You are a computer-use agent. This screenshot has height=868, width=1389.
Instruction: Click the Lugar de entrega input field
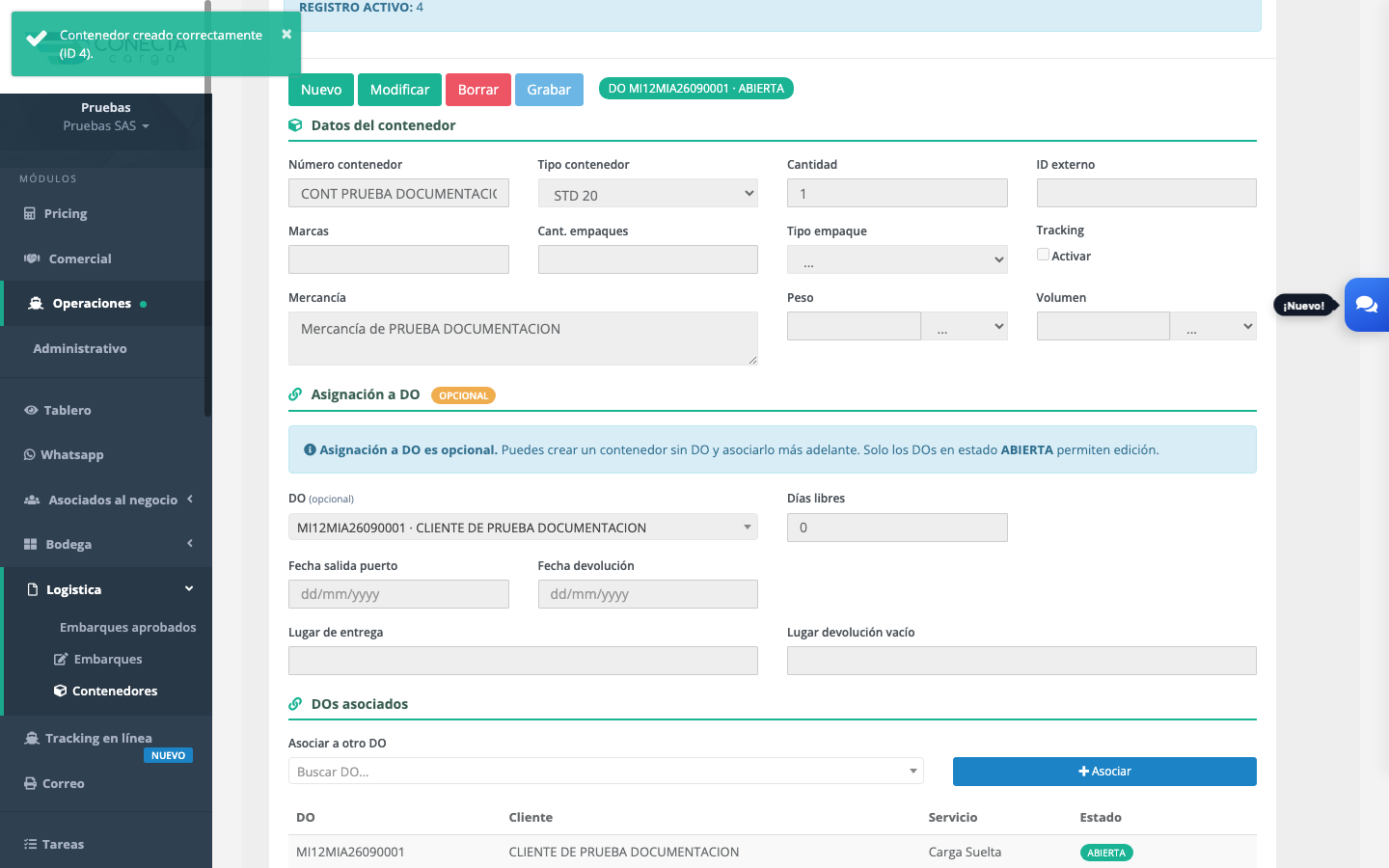click(x=523, y=661)
